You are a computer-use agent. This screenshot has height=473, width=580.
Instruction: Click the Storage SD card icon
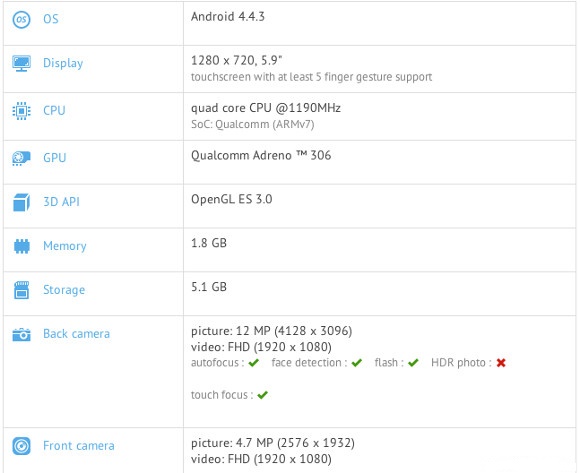[x=21, y=290]
